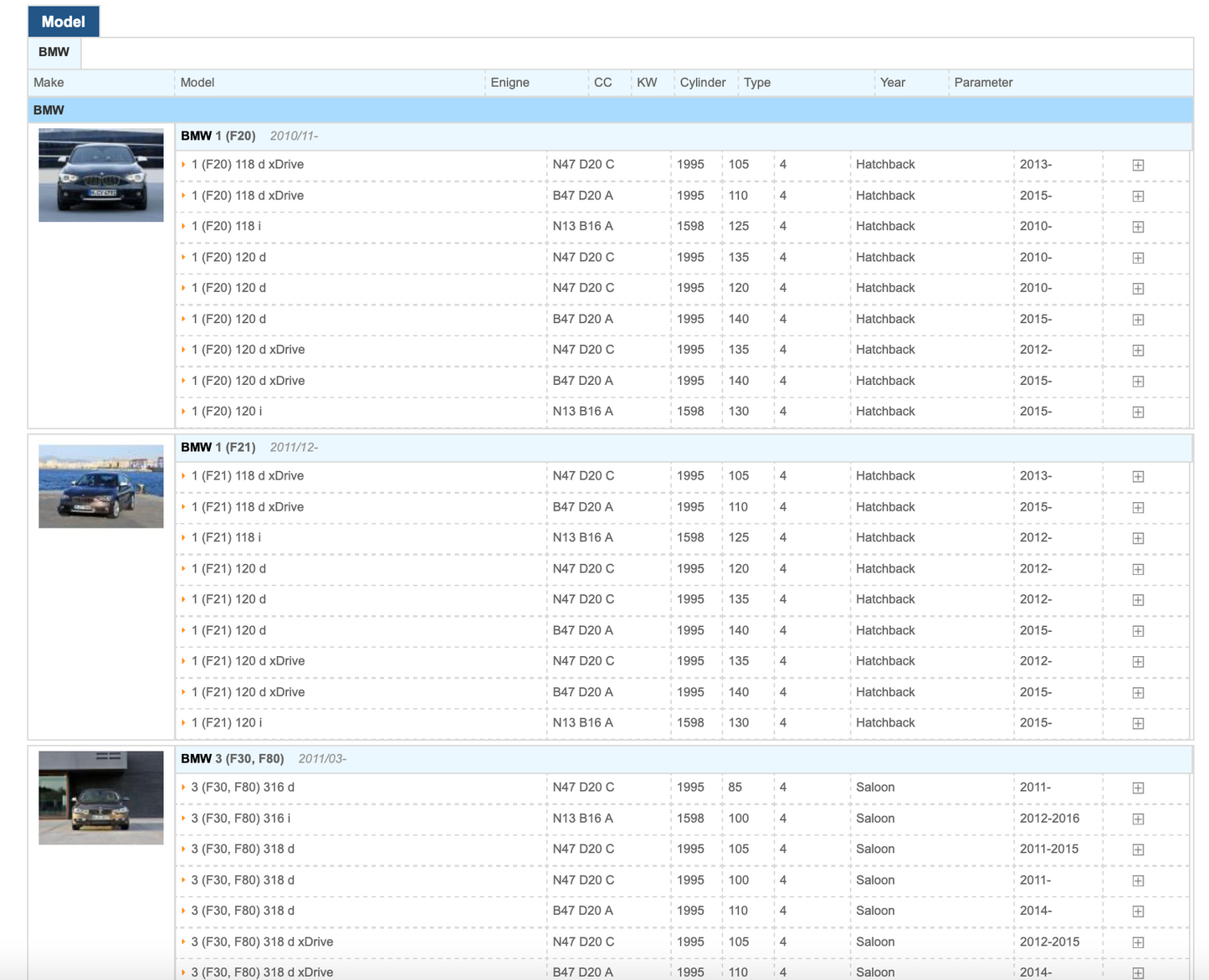Screen dimensions: 1209x980
Task: Open the 1 (F20) 118 i model link
Action: point(226,226)
